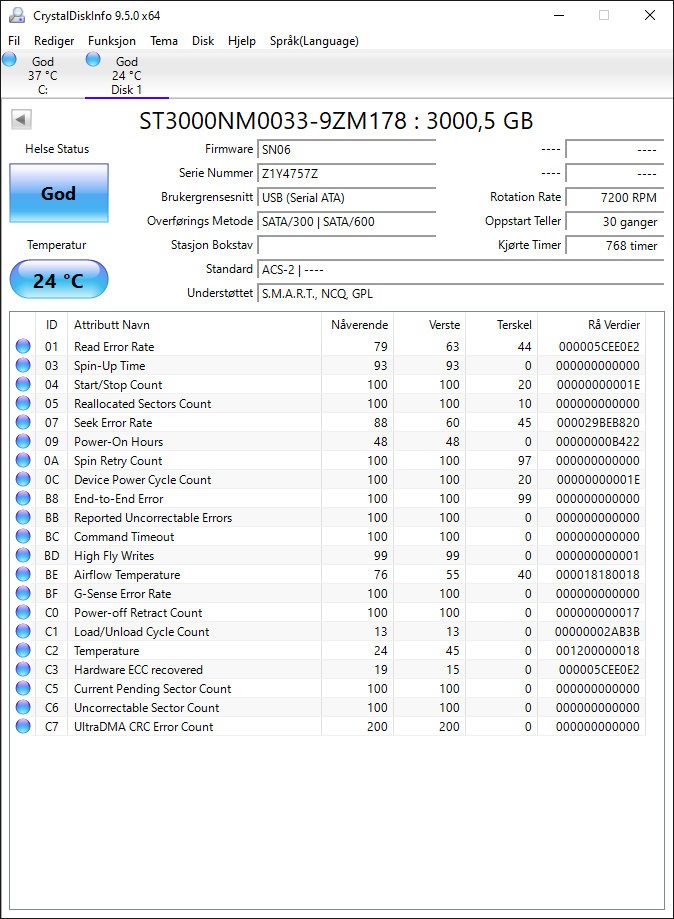Open the Disk menu
674x919 pixels.
coord(203,41)
